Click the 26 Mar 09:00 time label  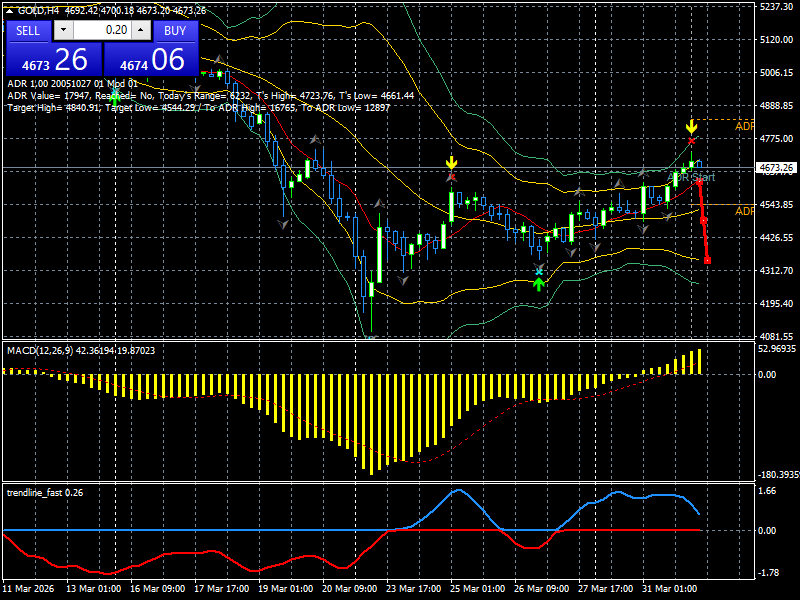click(541, 588)
